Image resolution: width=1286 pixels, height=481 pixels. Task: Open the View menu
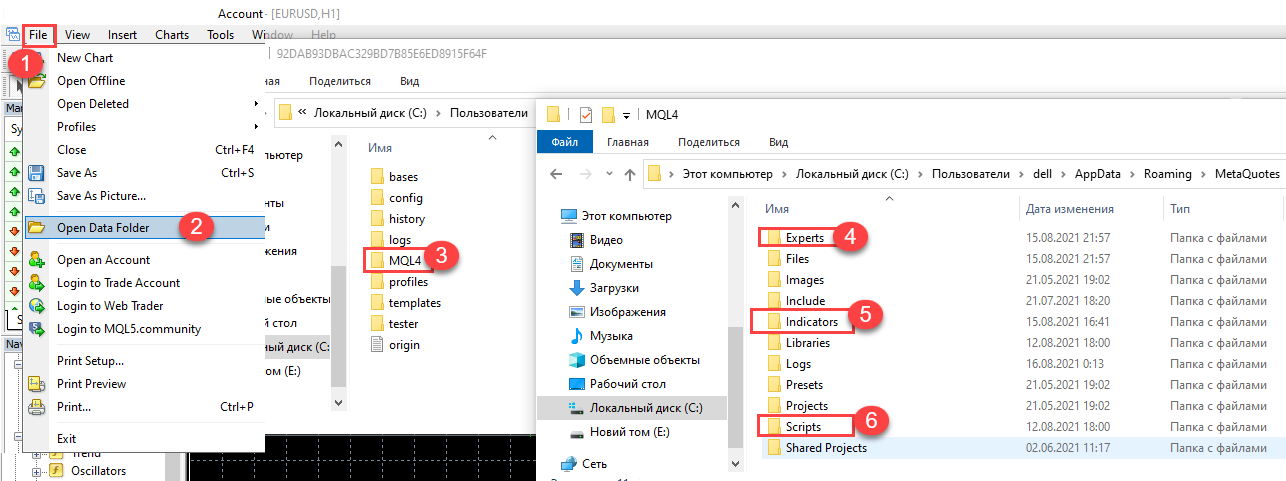pyautogui.click(x=77, y=34)
